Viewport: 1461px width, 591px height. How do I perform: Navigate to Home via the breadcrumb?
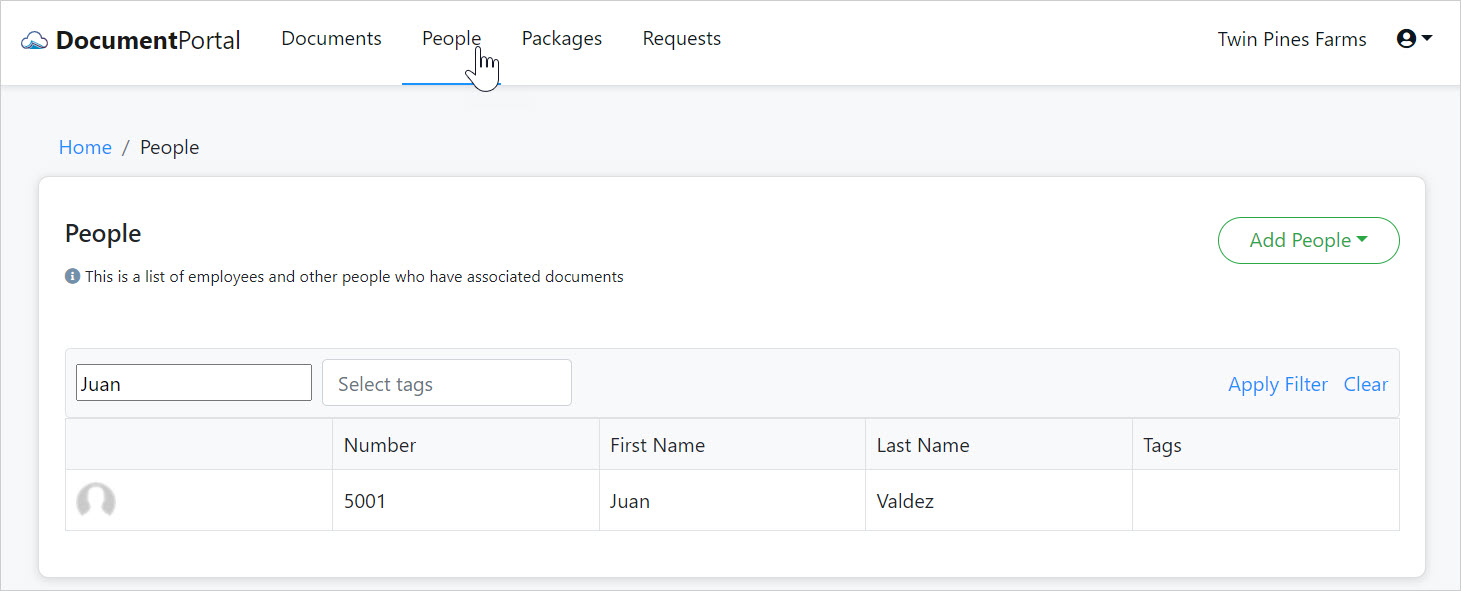85,148
